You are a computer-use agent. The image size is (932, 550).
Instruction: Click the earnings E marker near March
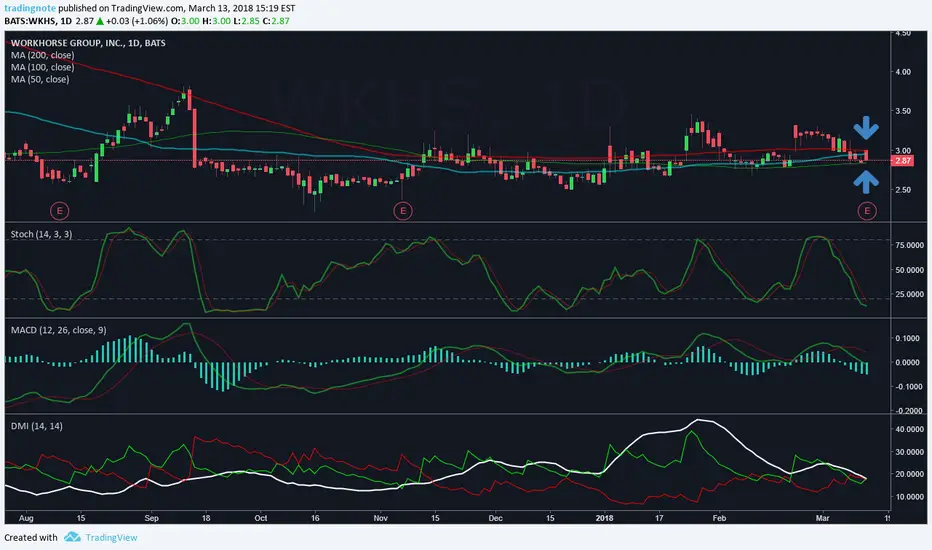click(x=867, y=210)
